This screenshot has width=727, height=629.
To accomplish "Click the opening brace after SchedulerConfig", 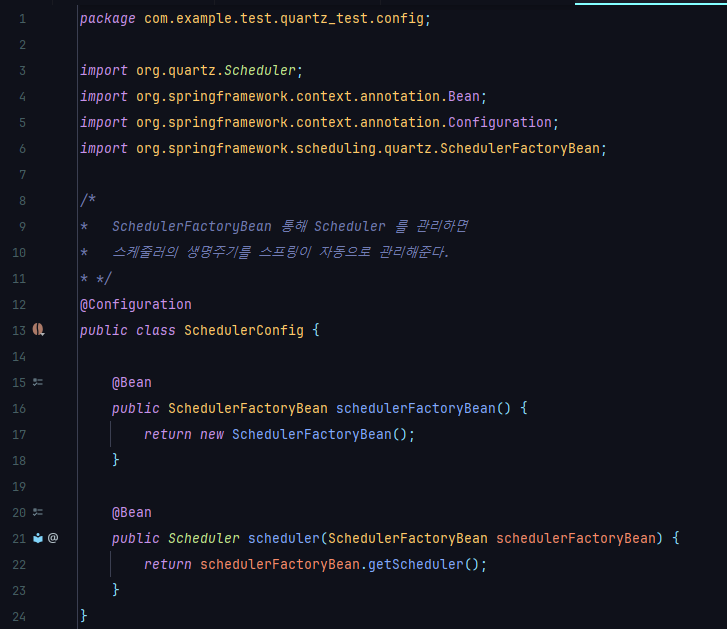I will click(x=316, y=330).
